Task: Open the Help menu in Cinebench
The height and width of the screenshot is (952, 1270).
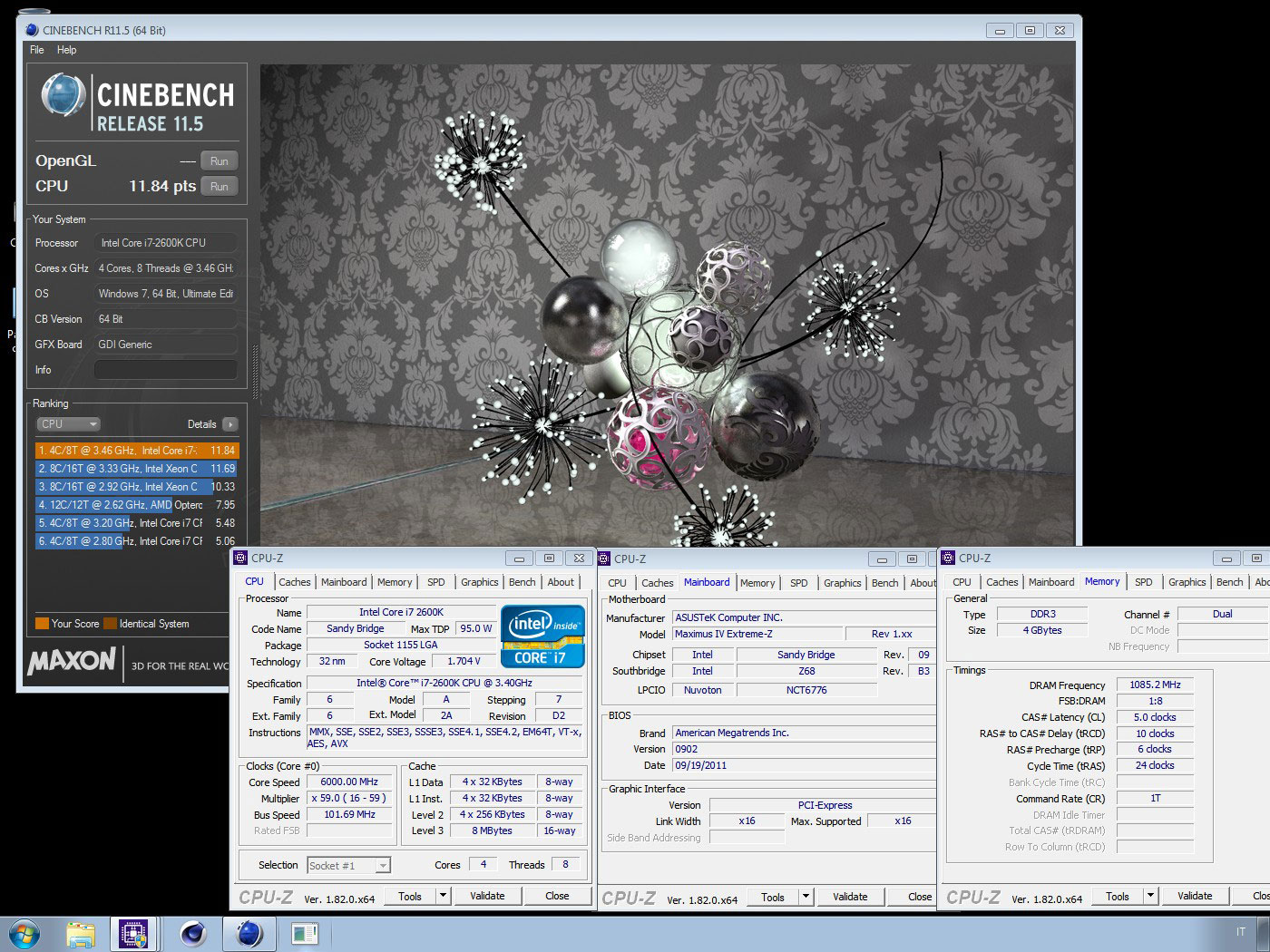Action: point(67,50)
